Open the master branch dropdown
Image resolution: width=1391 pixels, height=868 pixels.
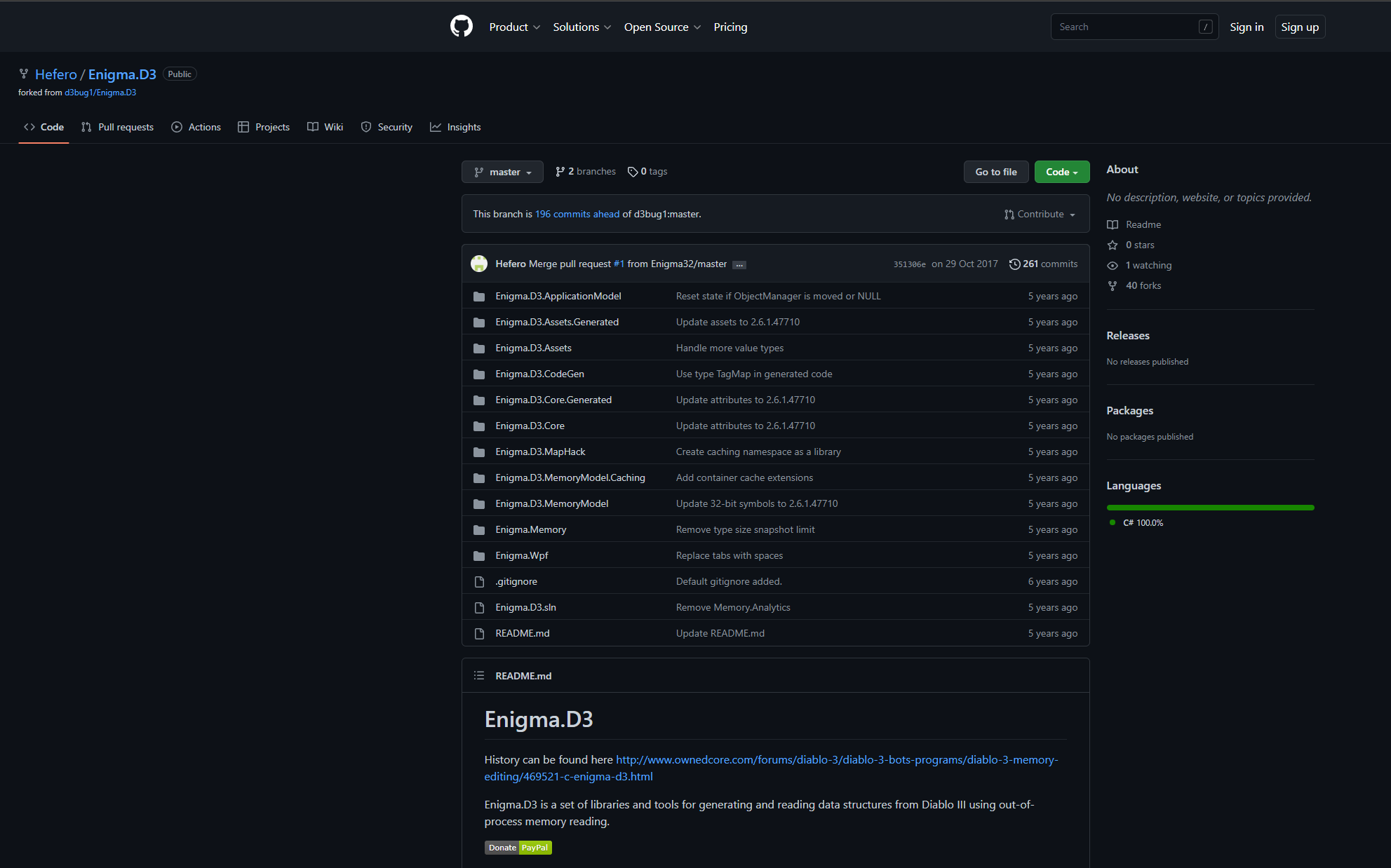tap(502, 172)
